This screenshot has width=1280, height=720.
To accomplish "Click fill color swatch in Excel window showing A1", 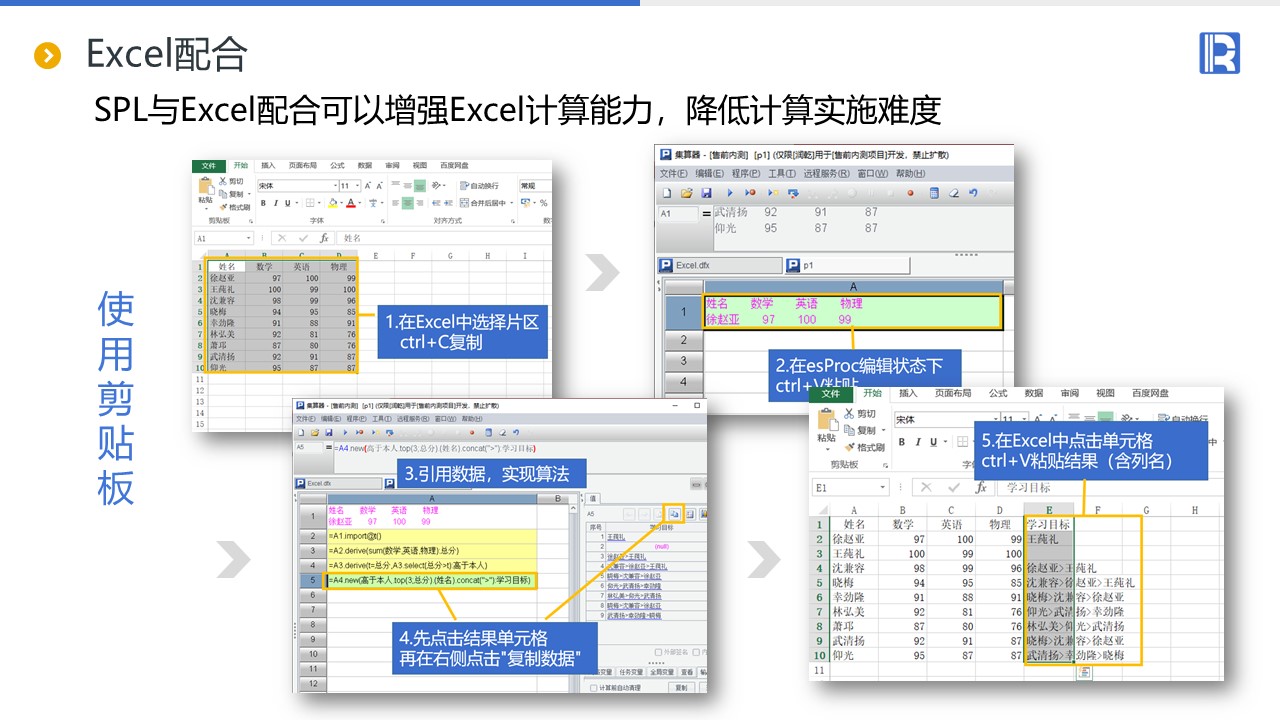I will pyautogui.click(x=334, y=203).
